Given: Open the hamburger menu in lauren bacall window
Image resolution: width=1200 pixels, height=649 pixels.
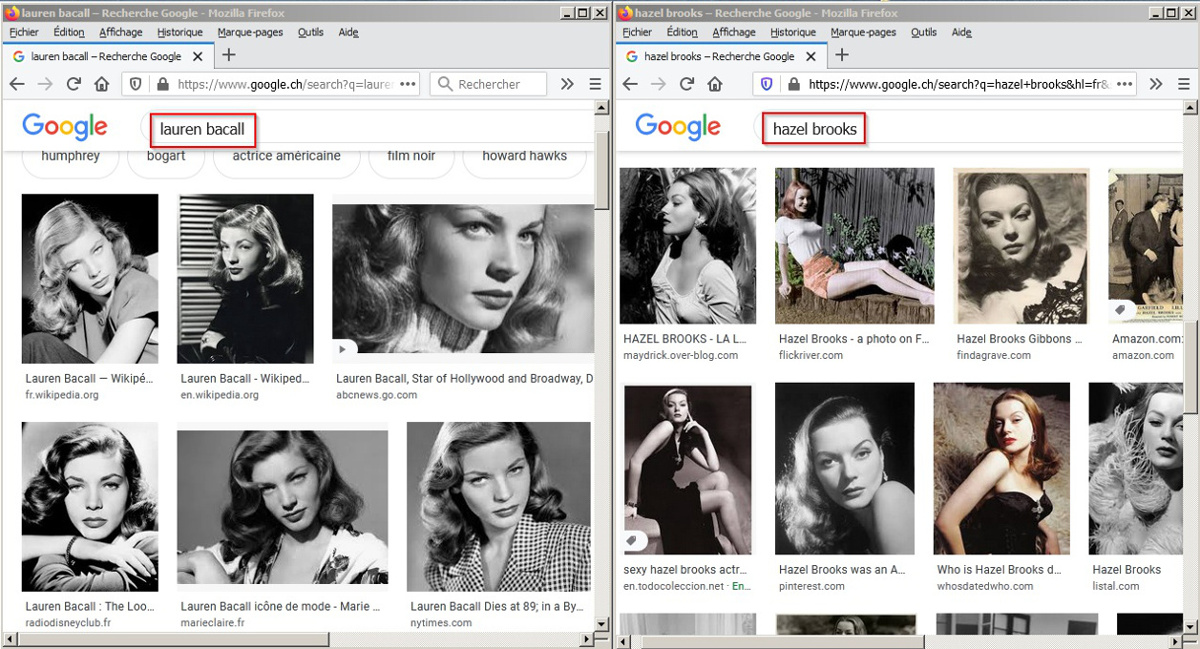Looking at the screenshot, I should [x=595, y=84].
